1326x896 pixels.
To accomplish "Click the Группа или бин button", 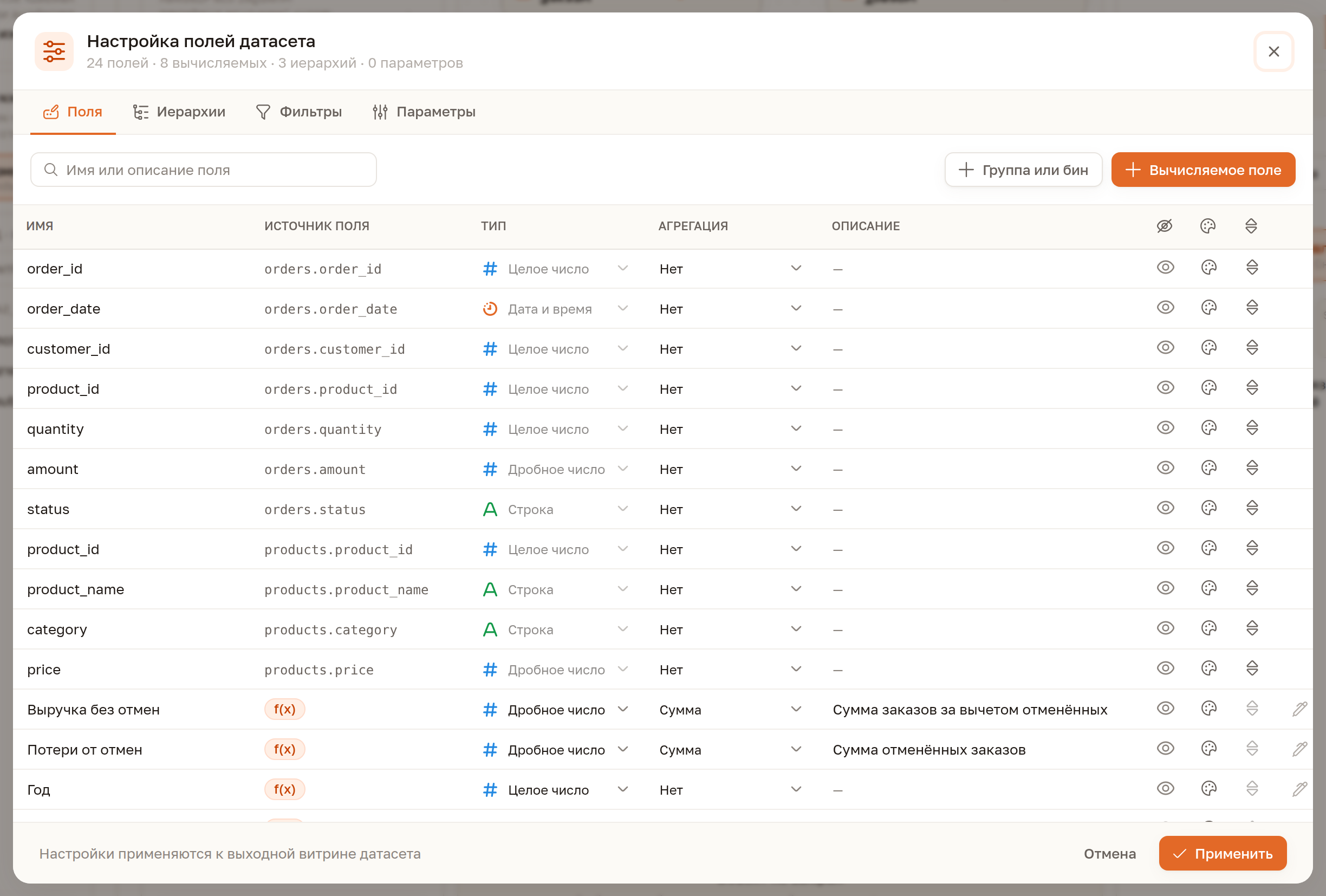I will 1023,170.
